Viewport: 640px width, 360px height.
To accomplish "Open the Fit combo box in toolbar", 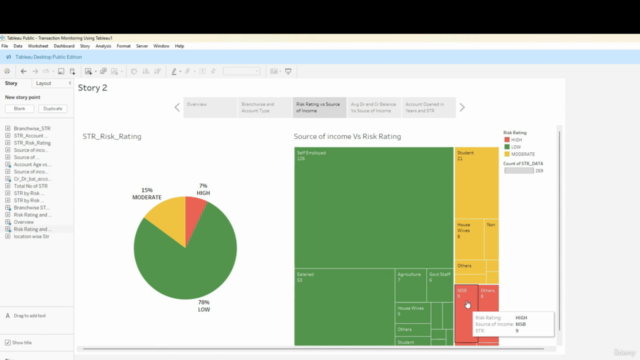I will click(x=242, y=71).
